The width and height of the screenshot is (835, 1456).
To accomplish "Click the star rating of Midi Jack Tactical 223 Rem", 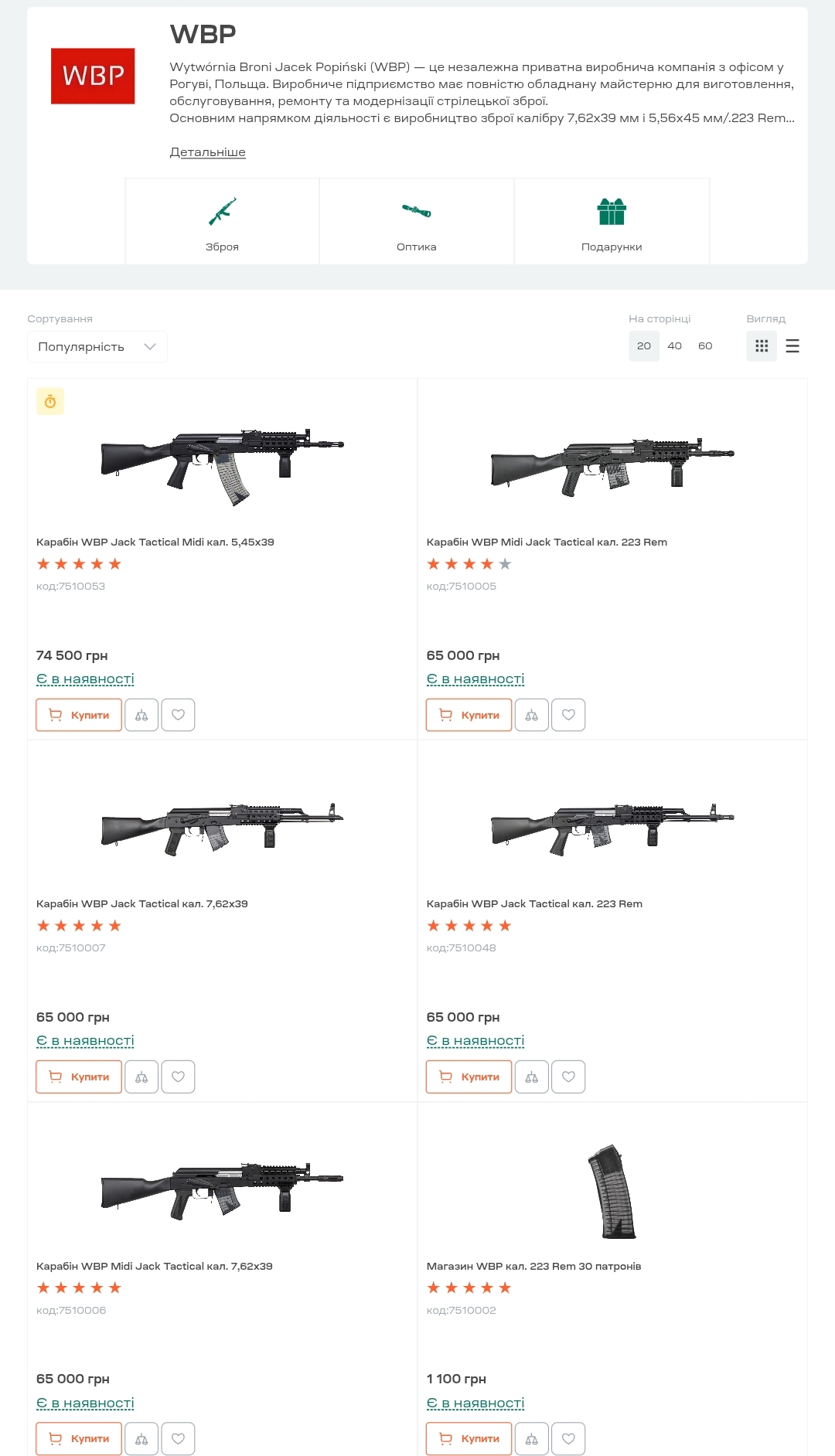I will pyautogui.click(x=469, y=564).
